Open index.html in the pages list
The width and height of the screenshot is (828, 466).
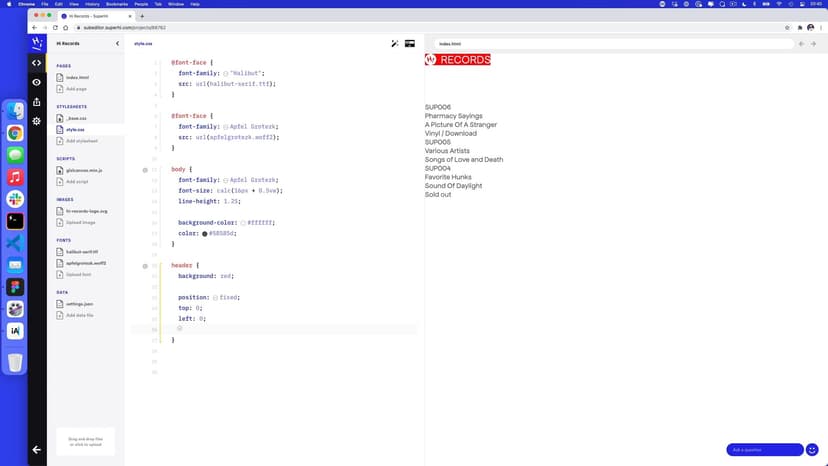(77, 77)
